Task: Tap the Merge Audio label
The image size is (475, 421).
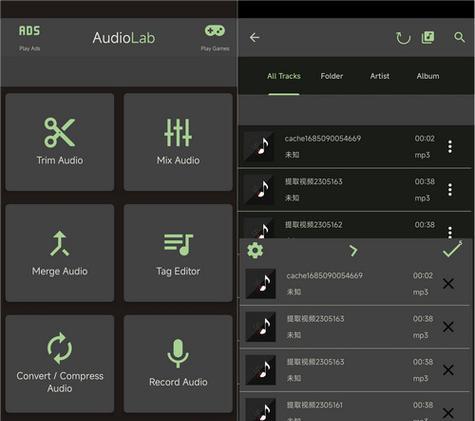Action: tap(60, 271)
